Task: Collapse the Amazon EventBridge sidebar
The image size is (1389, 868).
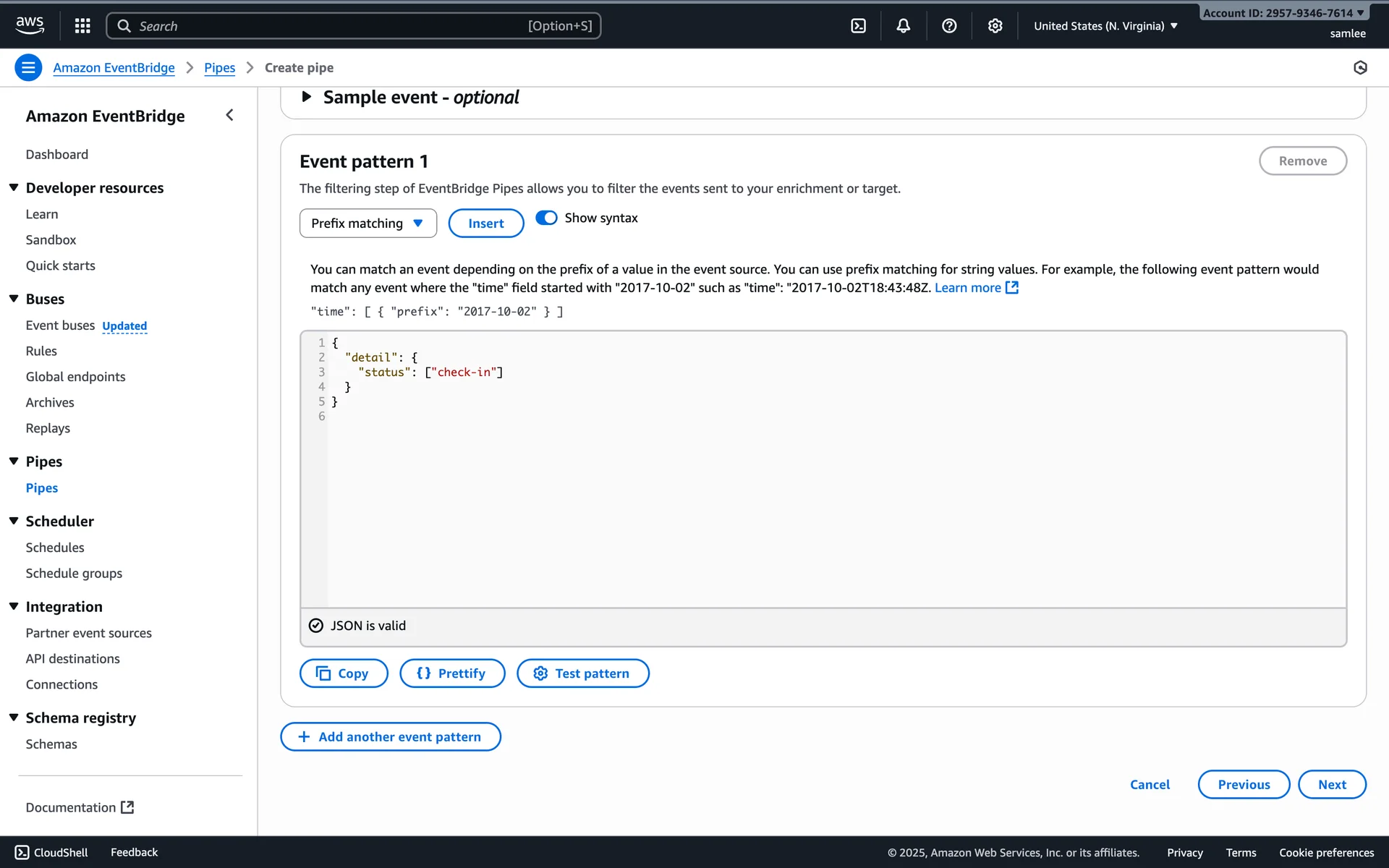Action: pyautogui.click(x=229, y=116)
